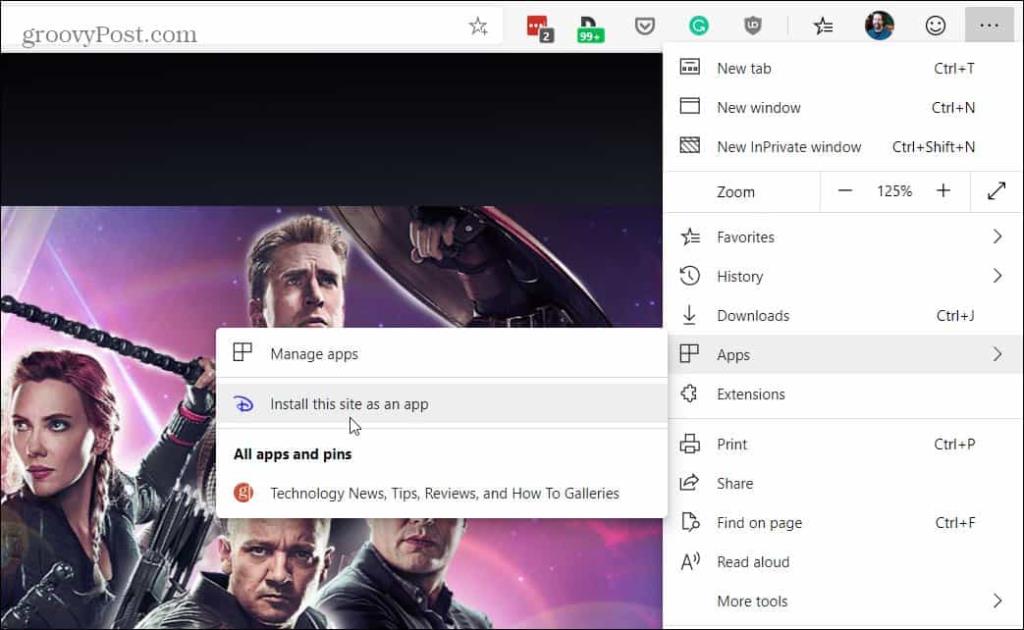Click the Ctrl+J shortcut text

click(x=955, y=315)
